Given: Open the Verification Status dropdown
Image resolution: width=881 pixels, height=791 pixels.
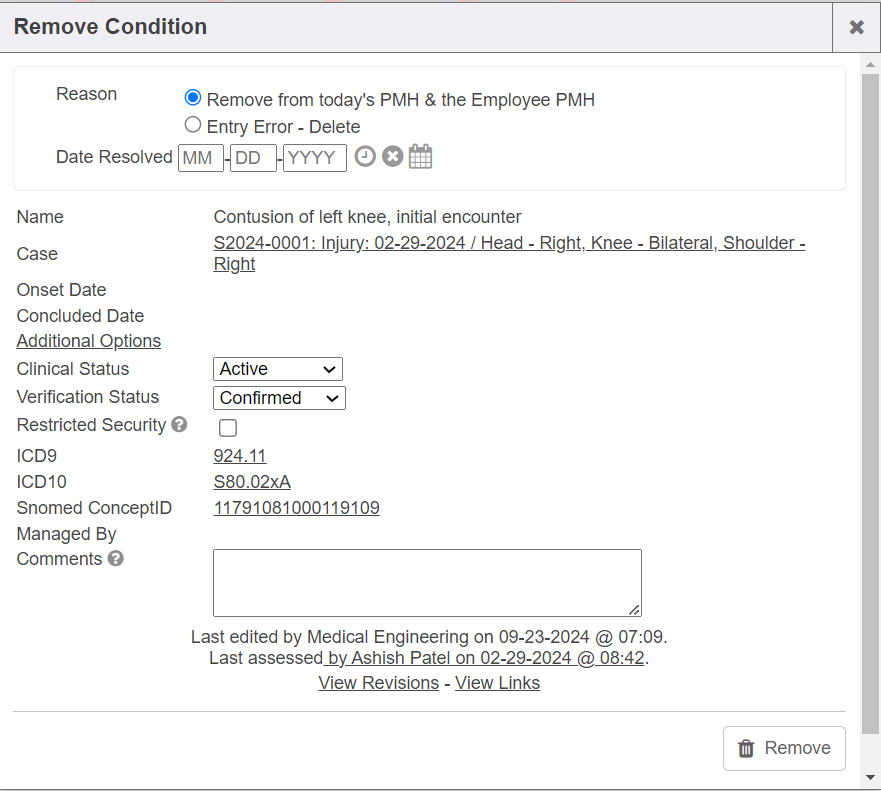Looking at the screenshot, I should pyautogui.click(x=279, y=398).
